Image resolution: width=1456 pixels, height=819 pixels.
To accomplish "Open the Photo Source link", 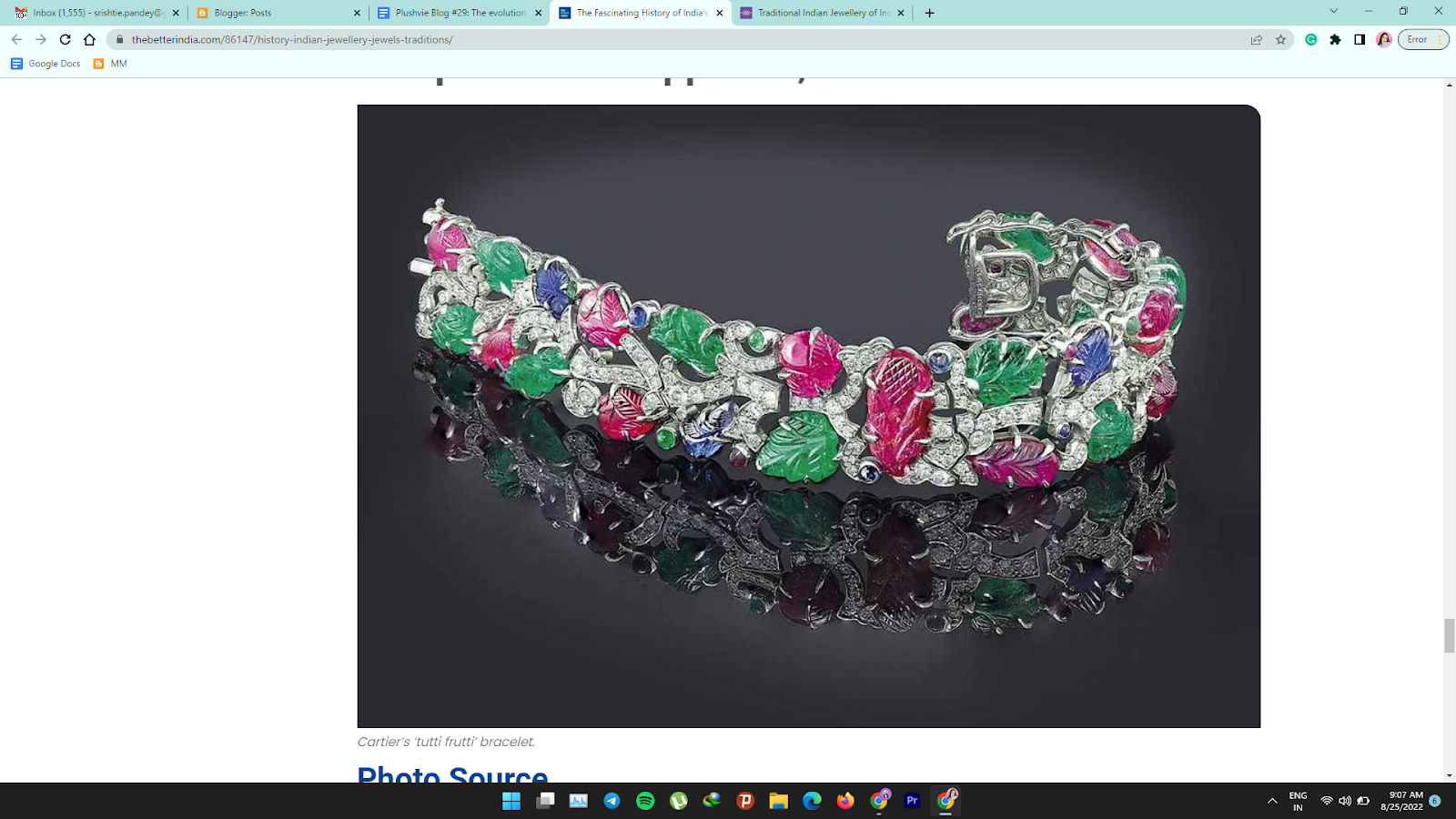I will [x=452, y=774].
